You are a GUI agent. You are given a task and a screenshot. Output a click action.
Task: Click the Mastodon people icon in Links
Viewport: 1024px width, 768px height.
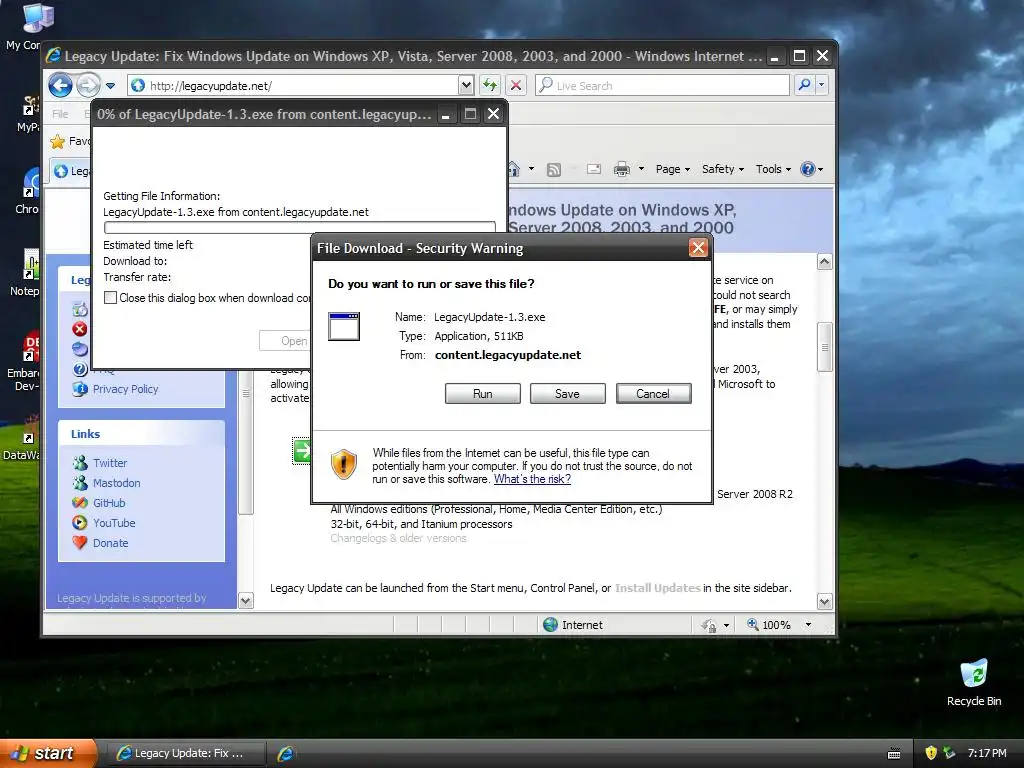click(x=80, y=483)
